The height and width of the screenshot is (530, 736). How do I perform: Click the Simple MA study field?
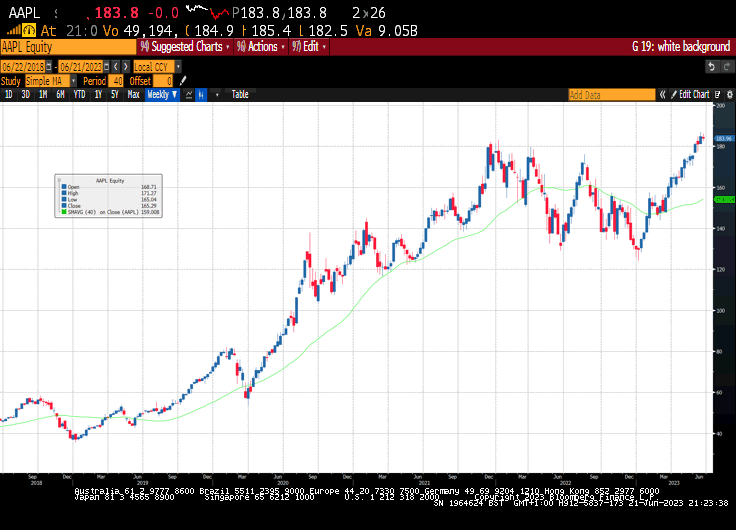47,81
